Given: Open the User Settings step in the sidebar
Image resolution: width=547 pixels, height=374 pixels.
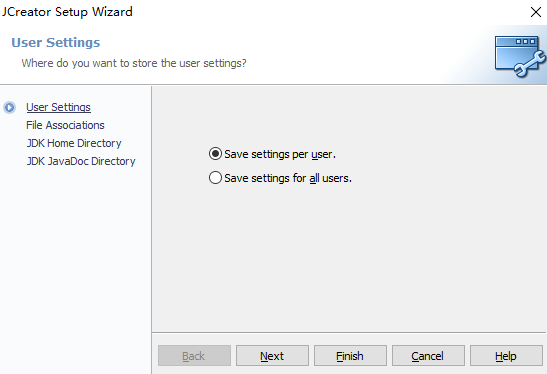Looking at the screenshot, I should [58, 107].
